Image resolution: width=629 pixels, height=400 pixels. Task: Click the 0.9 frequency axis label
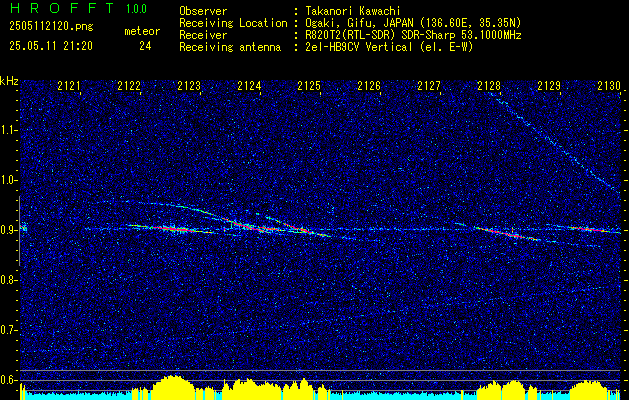pyautogui.click(x=8, y=230)
